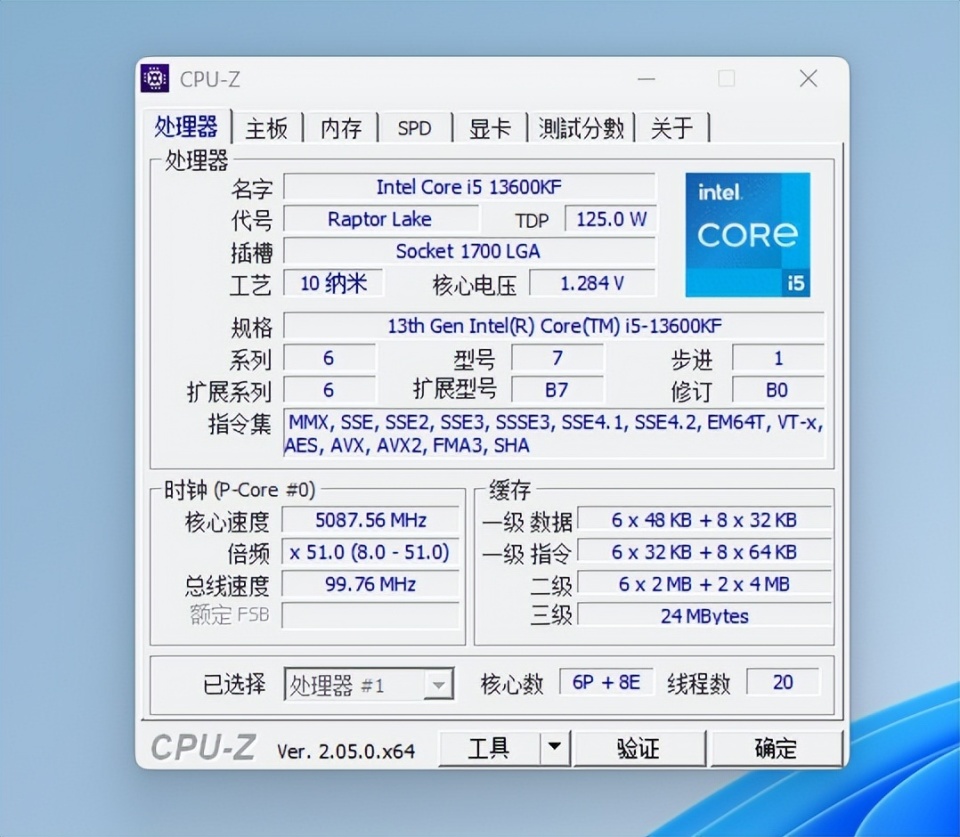960x837 pixels.
Task: Select the SPD tab
Action: [414, 128]
